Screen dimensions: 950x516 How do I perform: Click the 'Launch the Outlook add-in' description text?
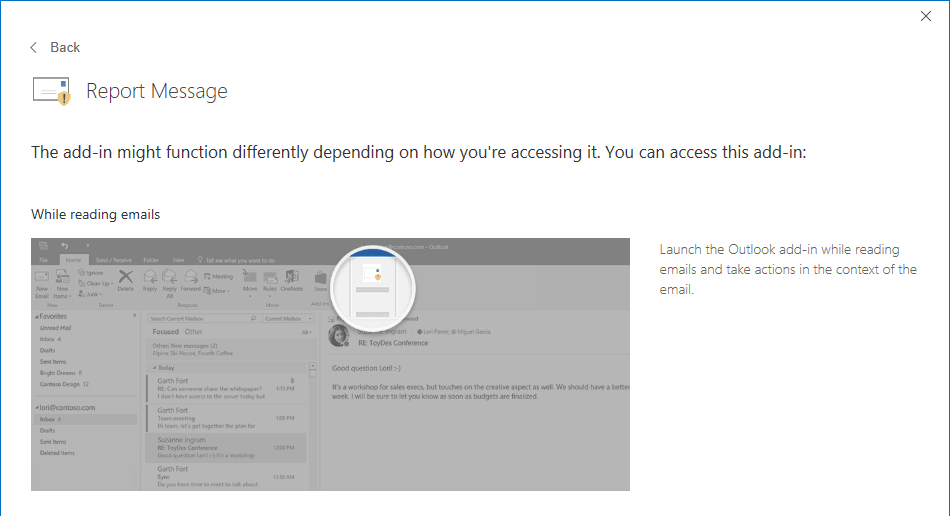(788, 270)
